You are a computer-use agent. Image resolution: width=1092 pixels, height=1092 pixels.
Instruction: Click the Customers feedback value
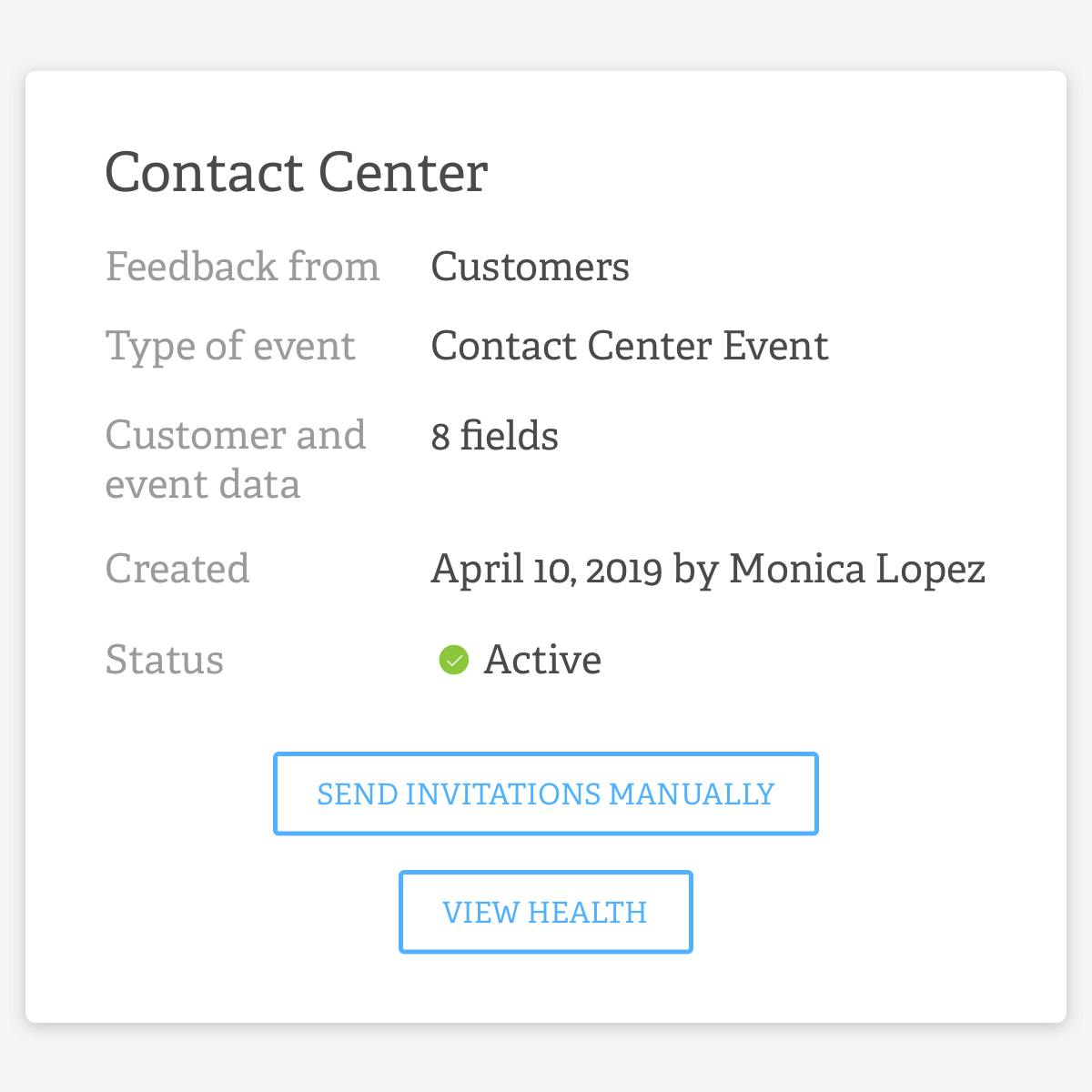[x=530, y=267]
